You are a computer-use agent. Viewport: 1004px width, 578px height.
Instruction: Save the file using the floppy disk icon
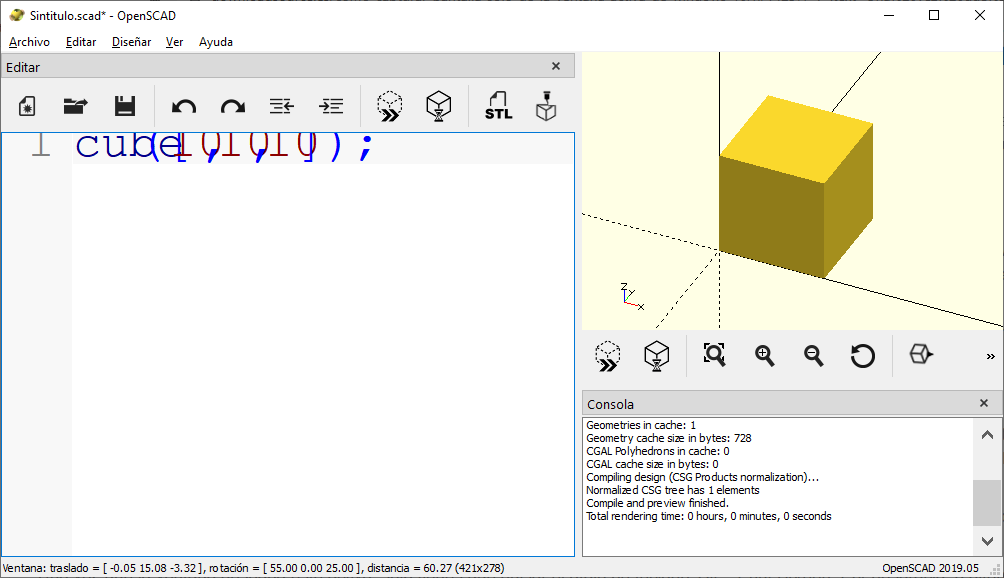point(124,105)
